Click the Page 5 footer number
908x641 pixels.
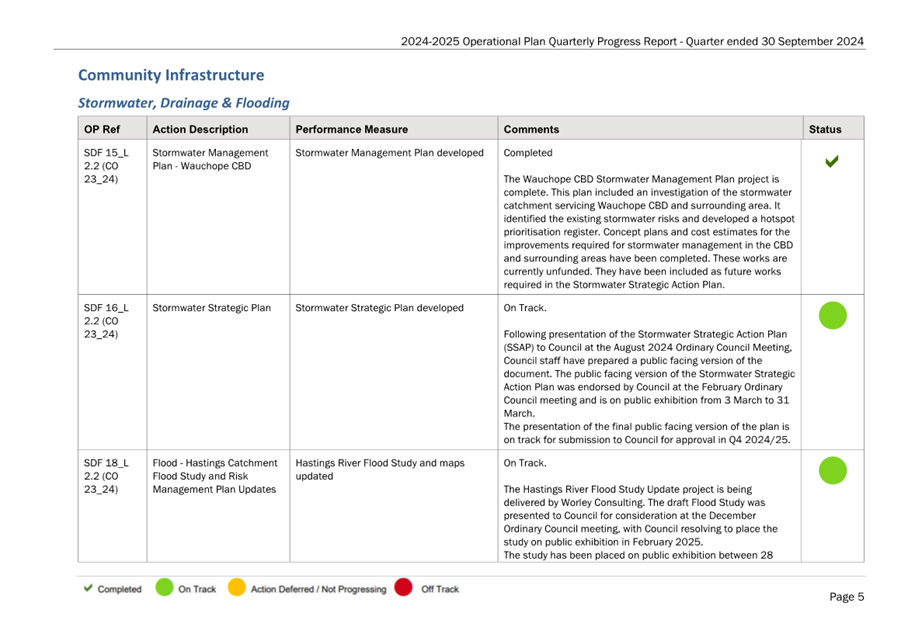(847, 597)
